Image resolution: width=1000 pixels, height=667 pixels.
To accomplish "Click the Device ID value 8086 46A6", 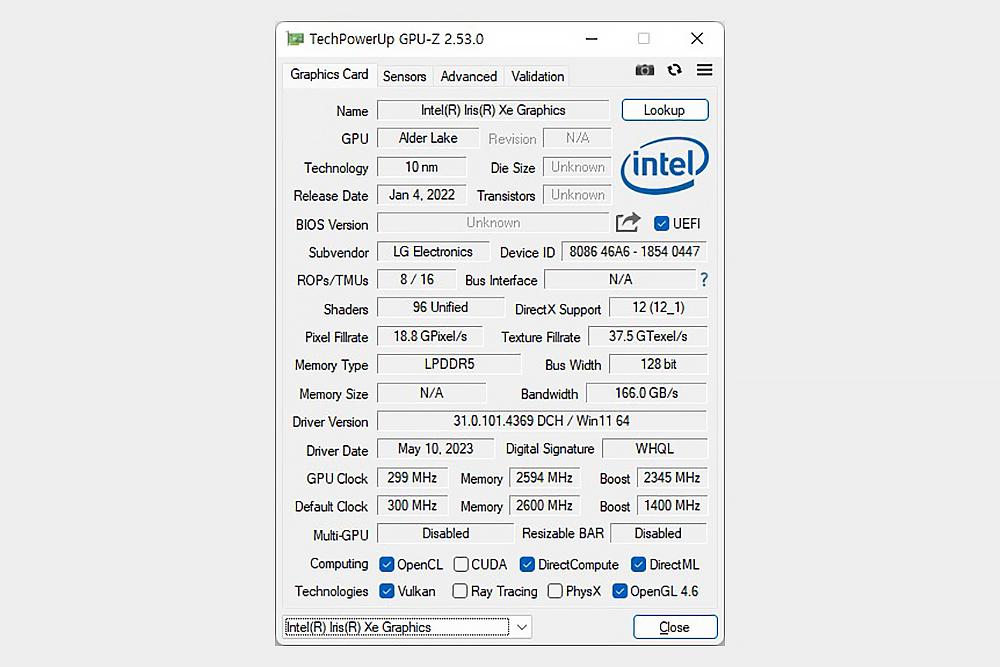I will coord(634,251).
